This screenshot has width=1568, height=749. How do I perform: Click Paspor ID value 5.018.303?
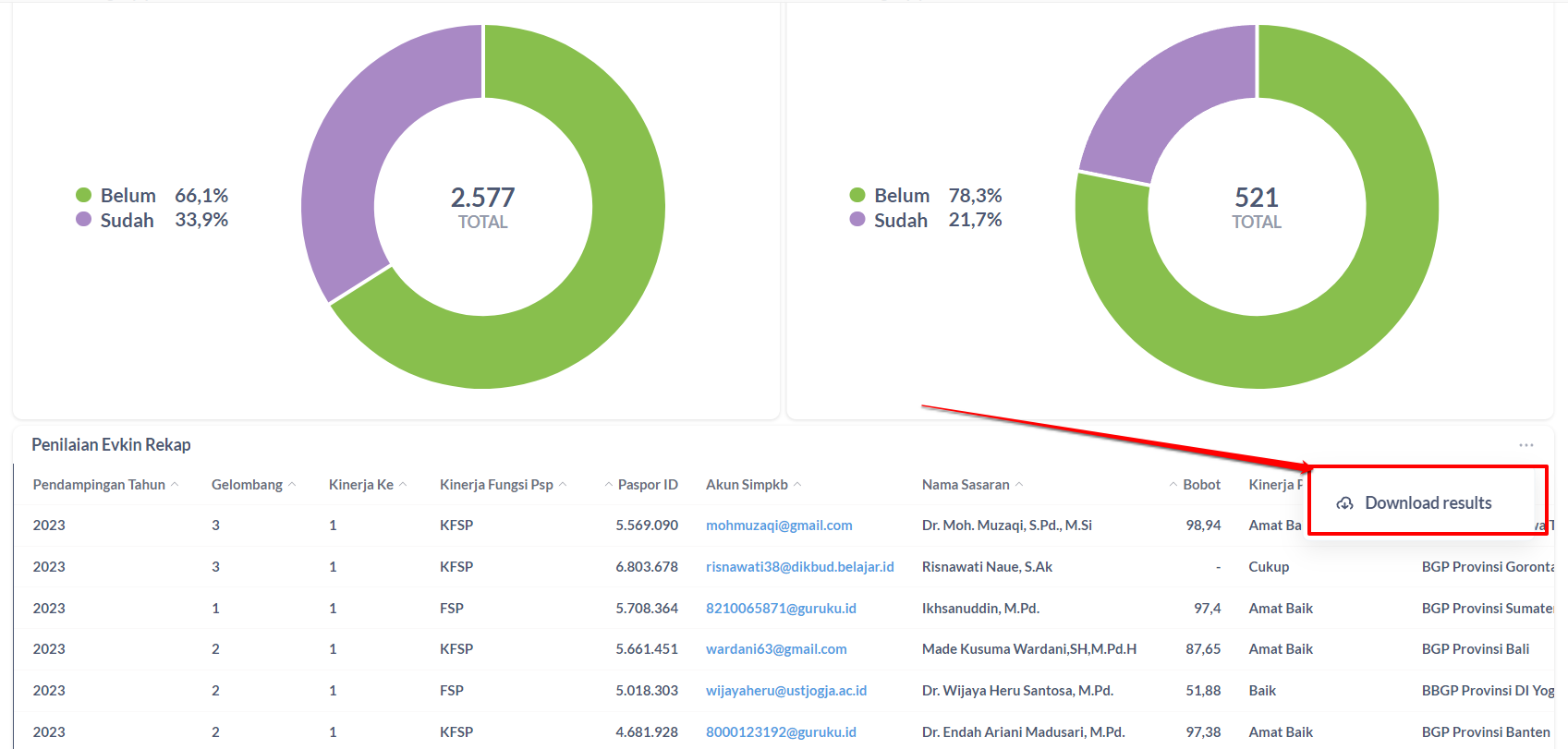[x=647, y=691]
